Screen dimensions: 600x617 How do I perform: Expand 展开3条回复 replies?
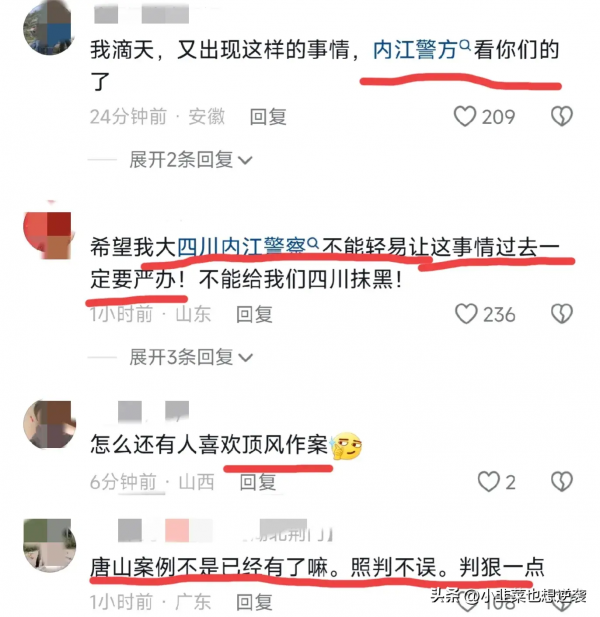(190, 357)
